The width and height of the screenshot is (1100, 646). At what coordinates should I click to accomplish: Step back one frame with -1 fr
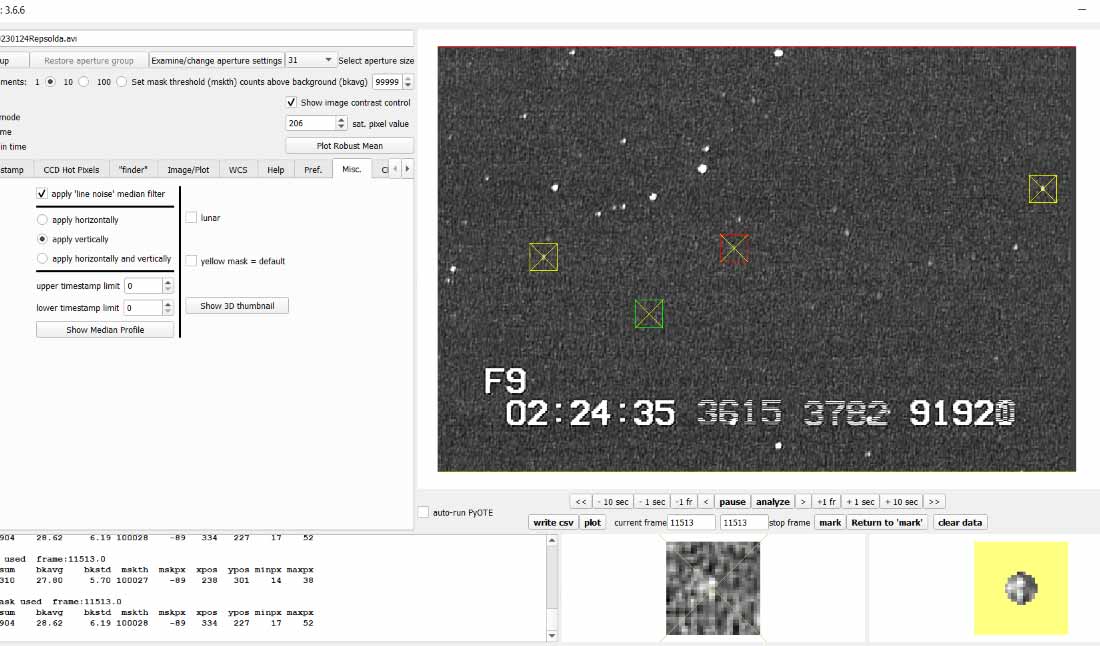(684, 502)
